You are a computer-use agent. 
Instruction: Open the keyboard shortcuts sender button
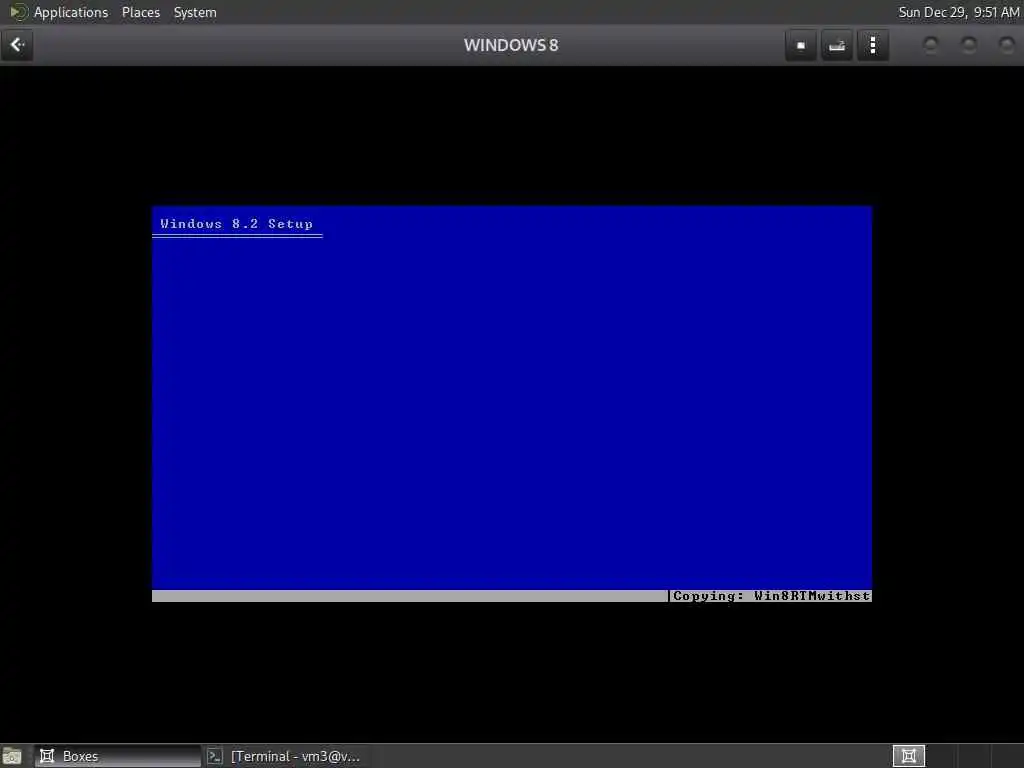click(837, 45)
